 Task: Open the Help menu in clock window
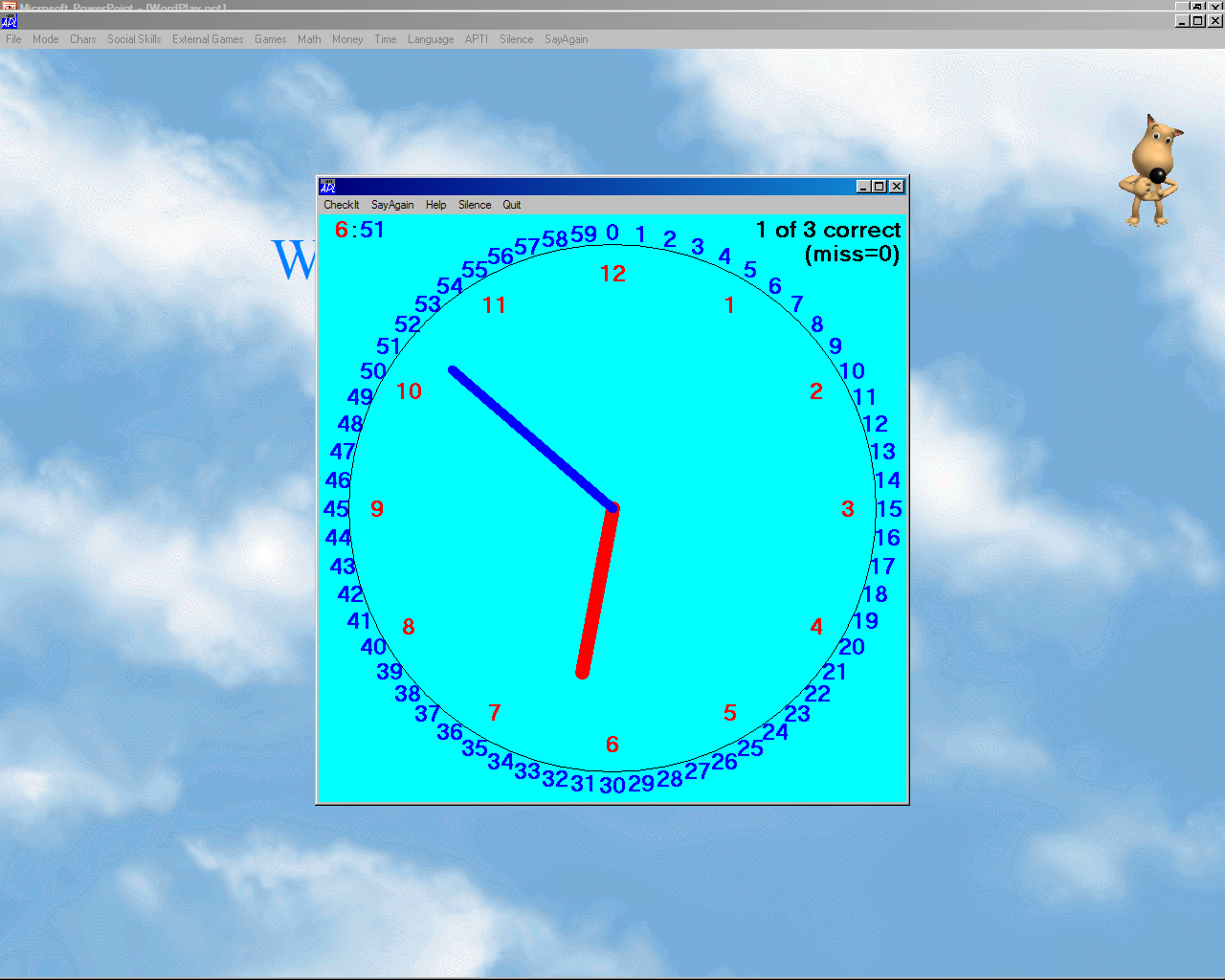click(435, 205)
